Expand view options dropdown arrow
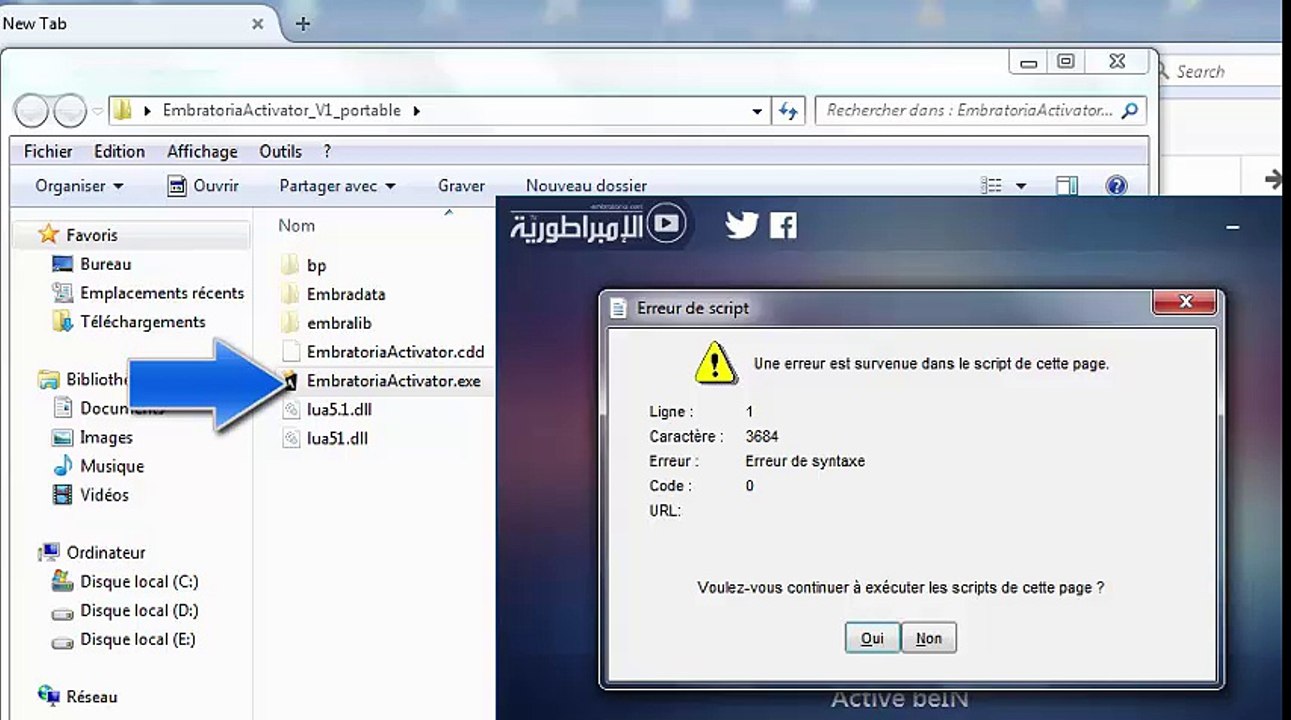Image resolution: width=1291 pixels, height=720 pixels. [1021, 186]
